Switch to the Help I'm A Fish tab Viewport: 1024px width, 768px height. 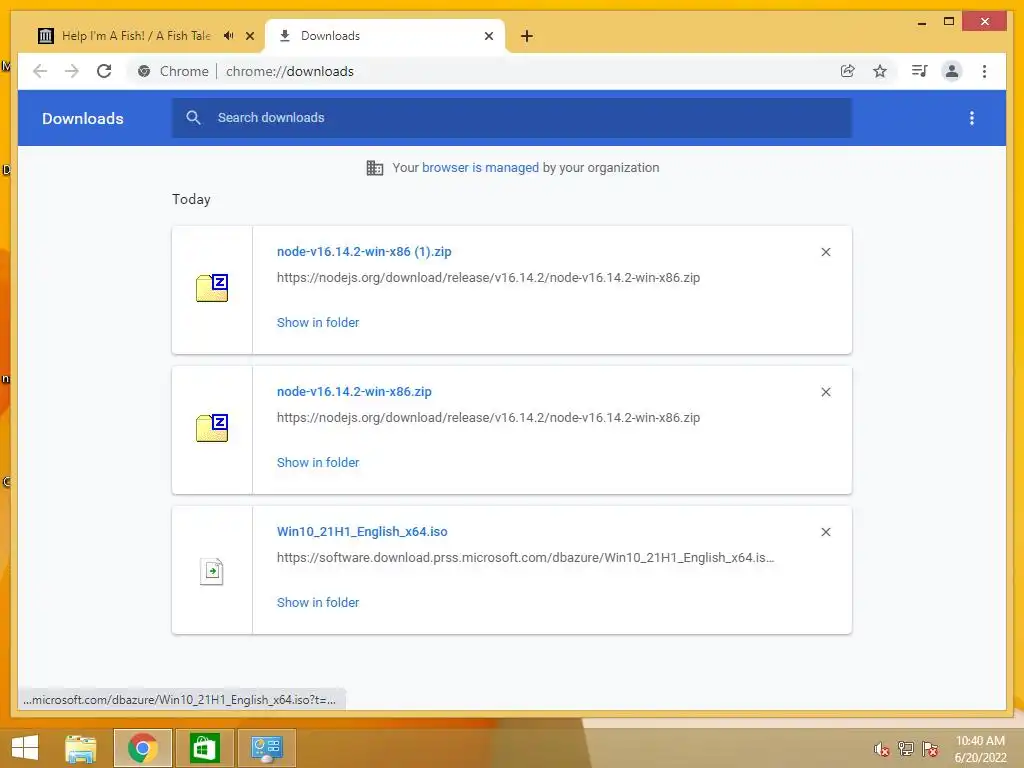[136, 36]
